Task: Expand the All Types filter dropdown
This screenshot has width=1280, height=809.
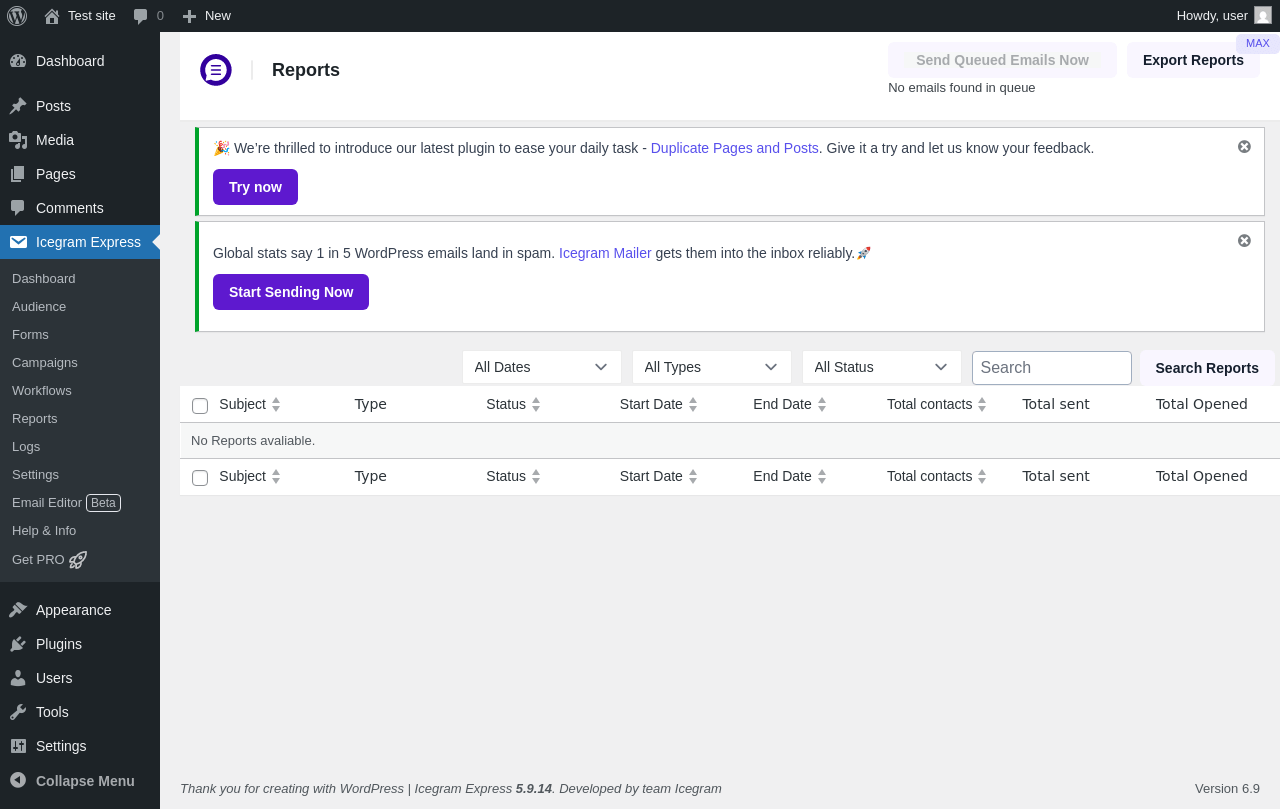Action: click(x=711, y=367)
